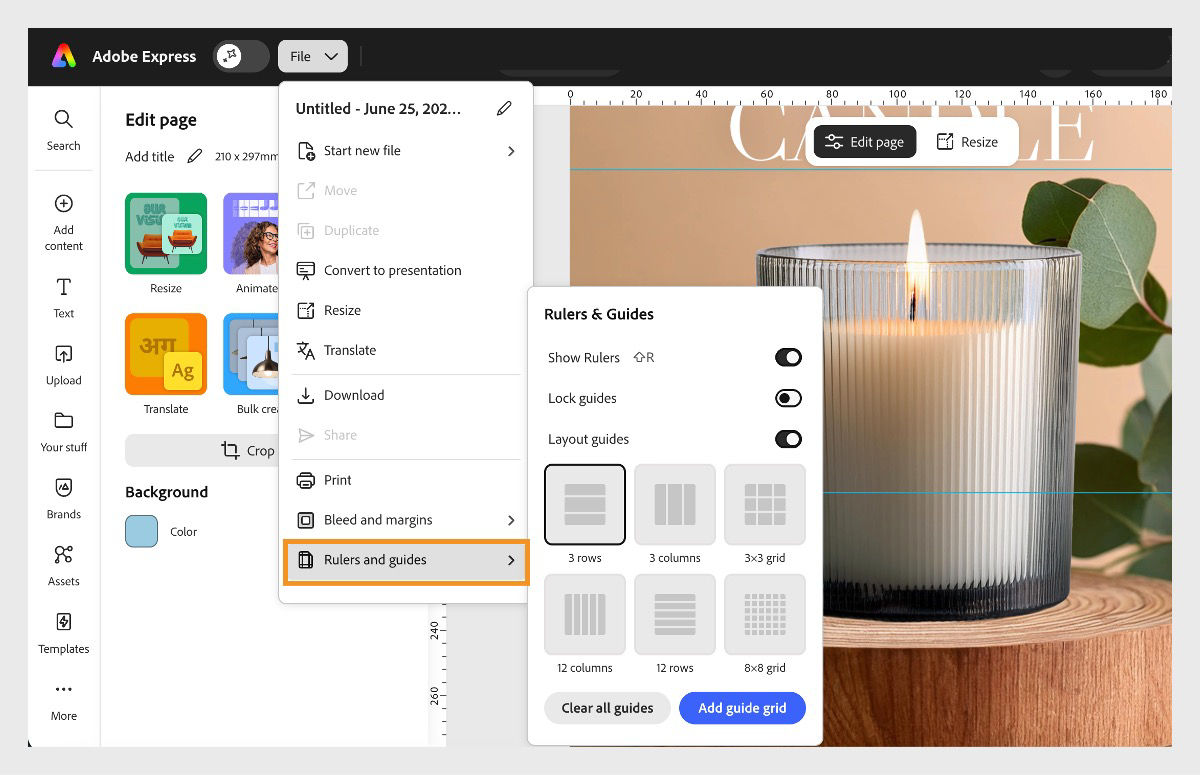
Task: Click the Background Color label
Action: click(x=183, y=532)
